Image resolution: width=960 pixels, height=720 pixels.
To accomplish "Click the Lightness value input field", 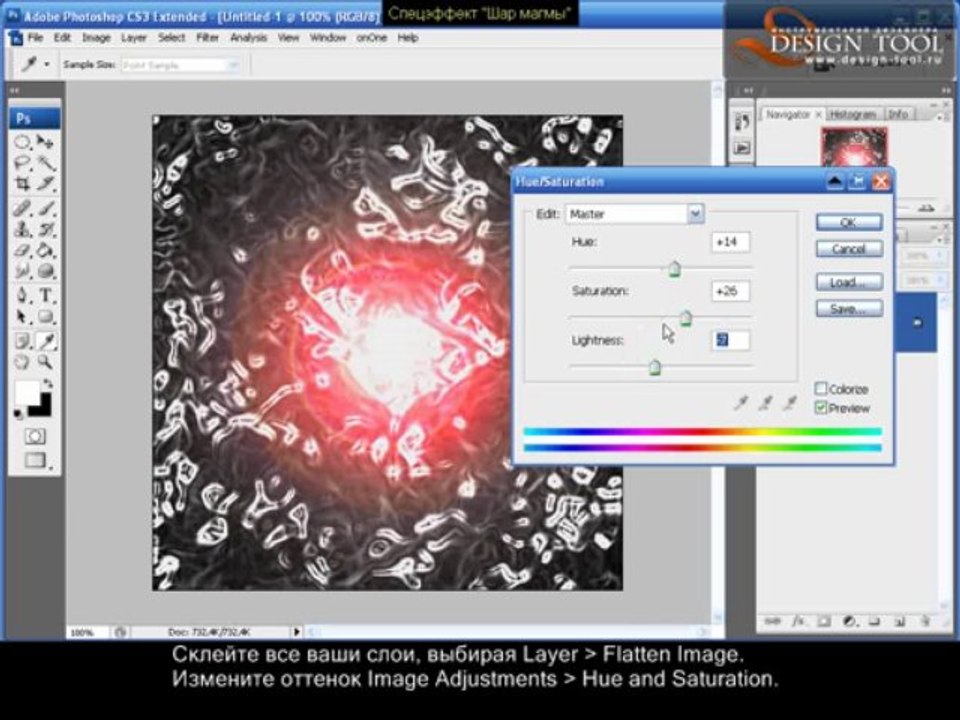I will (x=730, y=340).
